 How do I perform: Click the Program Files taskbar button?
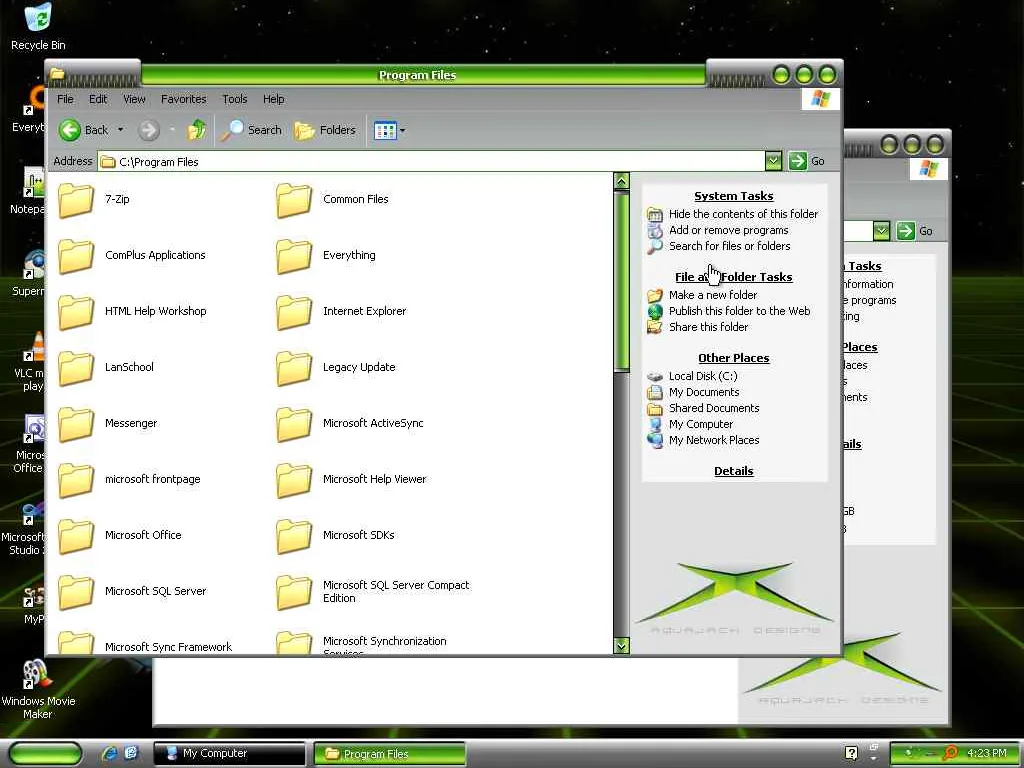click(x=389, y=754)
